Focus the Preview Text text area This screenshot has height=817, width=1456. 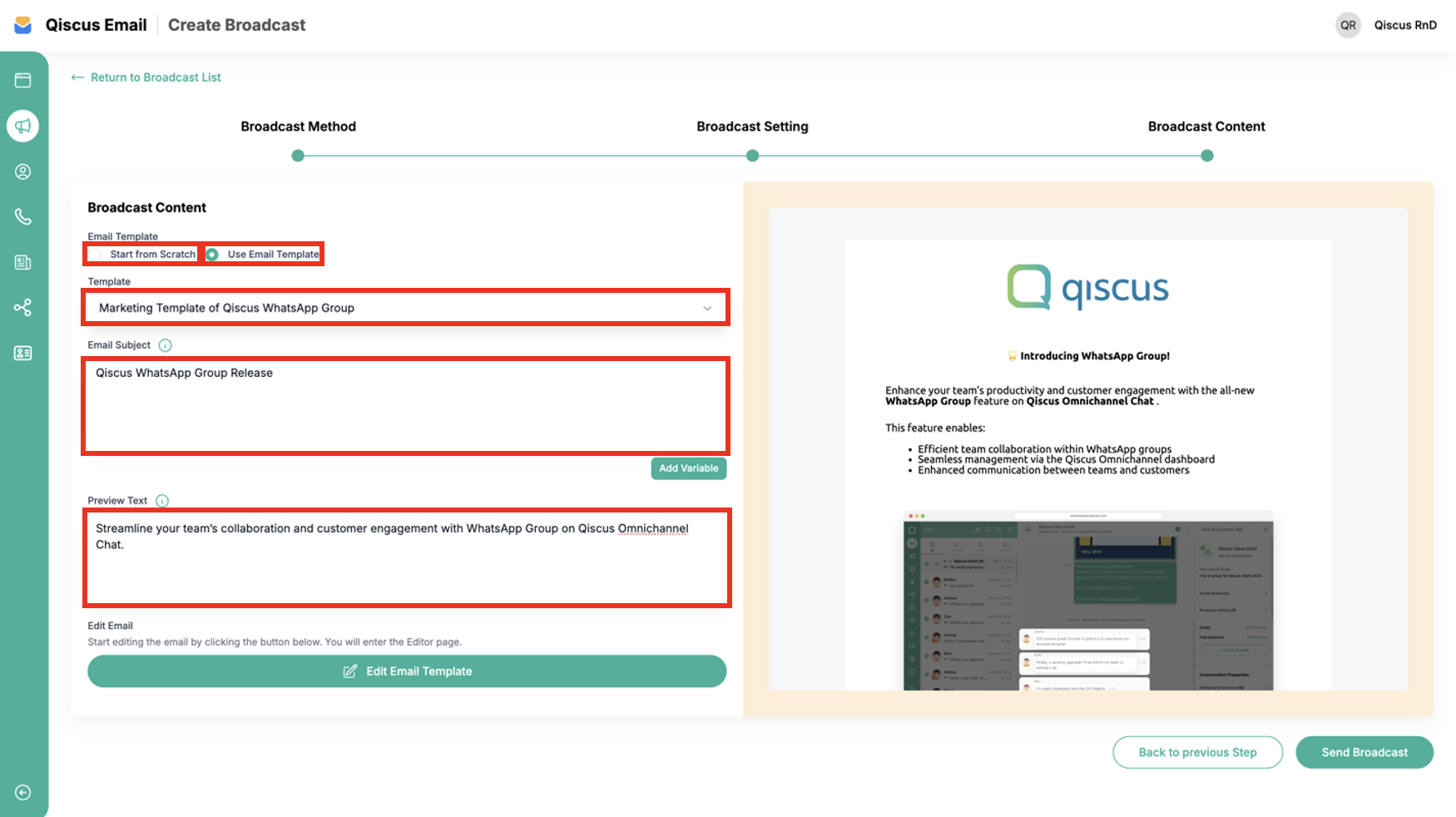tap(407, 558)
